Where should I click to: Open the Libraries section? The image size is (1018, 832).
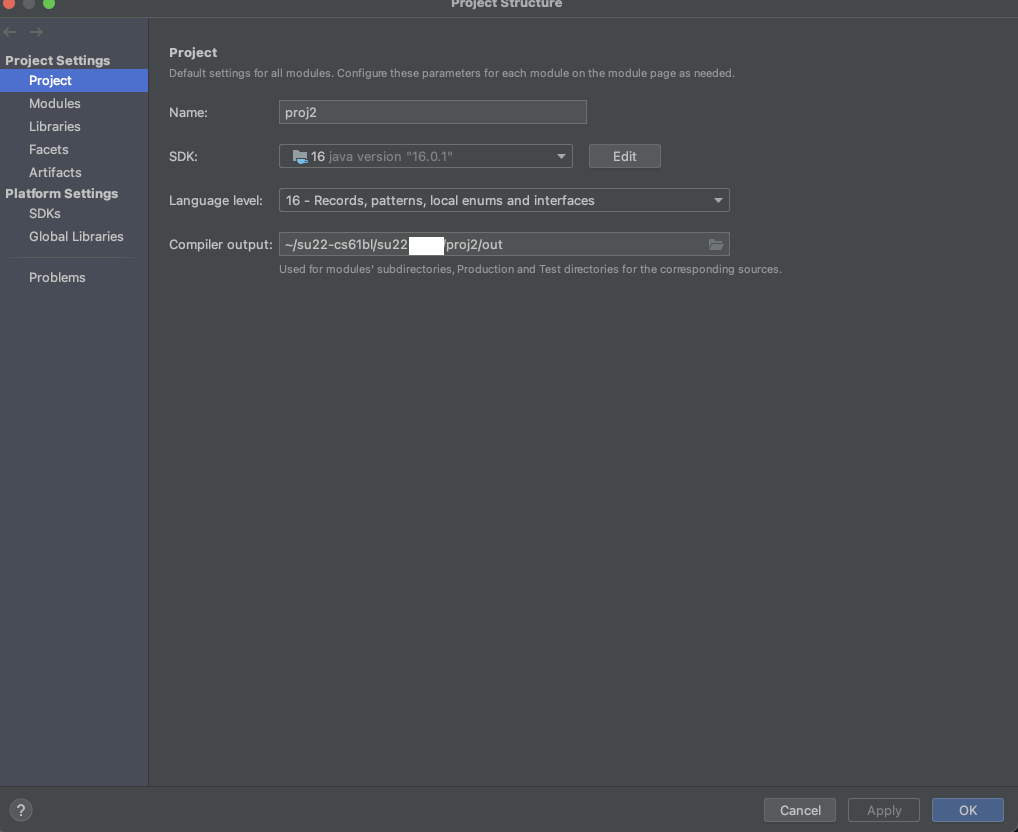pyautogui.click(x=55, y=127)
